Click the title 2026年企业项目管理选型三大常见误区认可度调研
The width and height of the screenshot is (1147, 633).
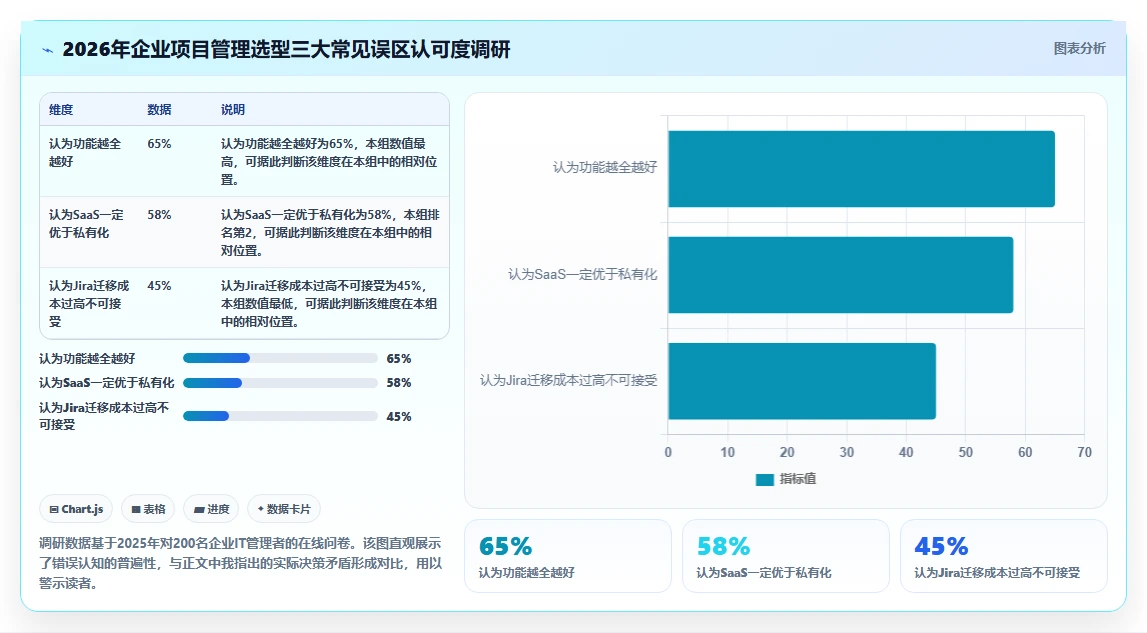tap(286, 49)
